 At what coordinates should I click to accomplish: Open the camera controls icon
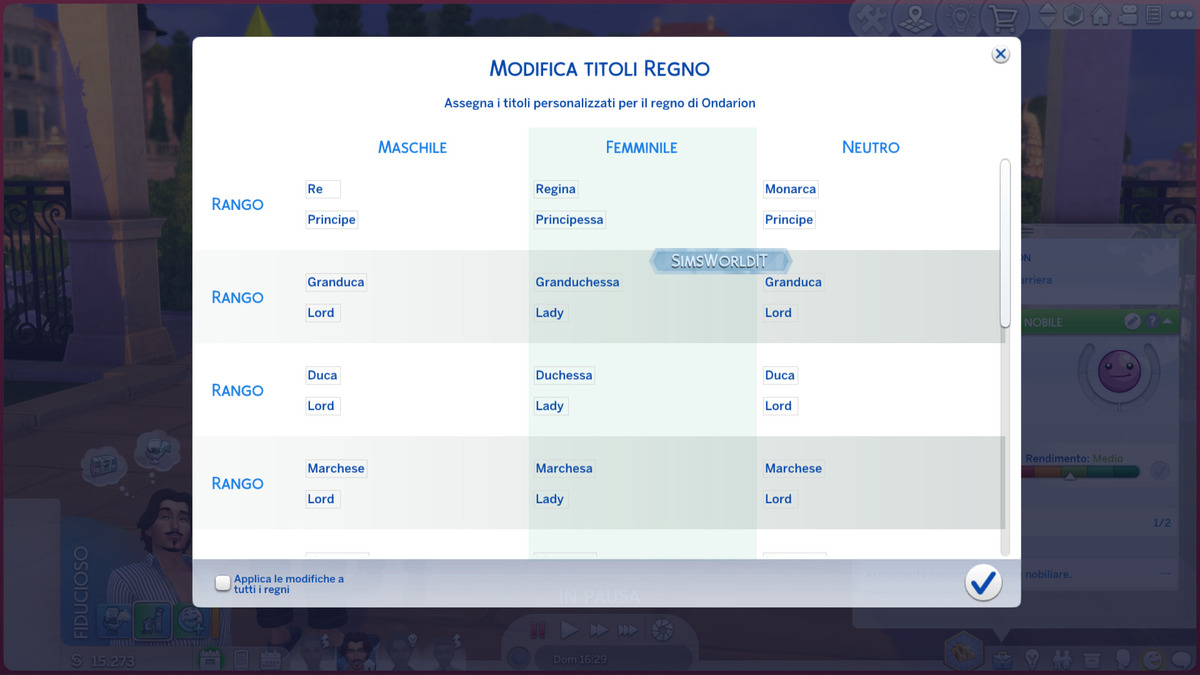coord(1128,16)
